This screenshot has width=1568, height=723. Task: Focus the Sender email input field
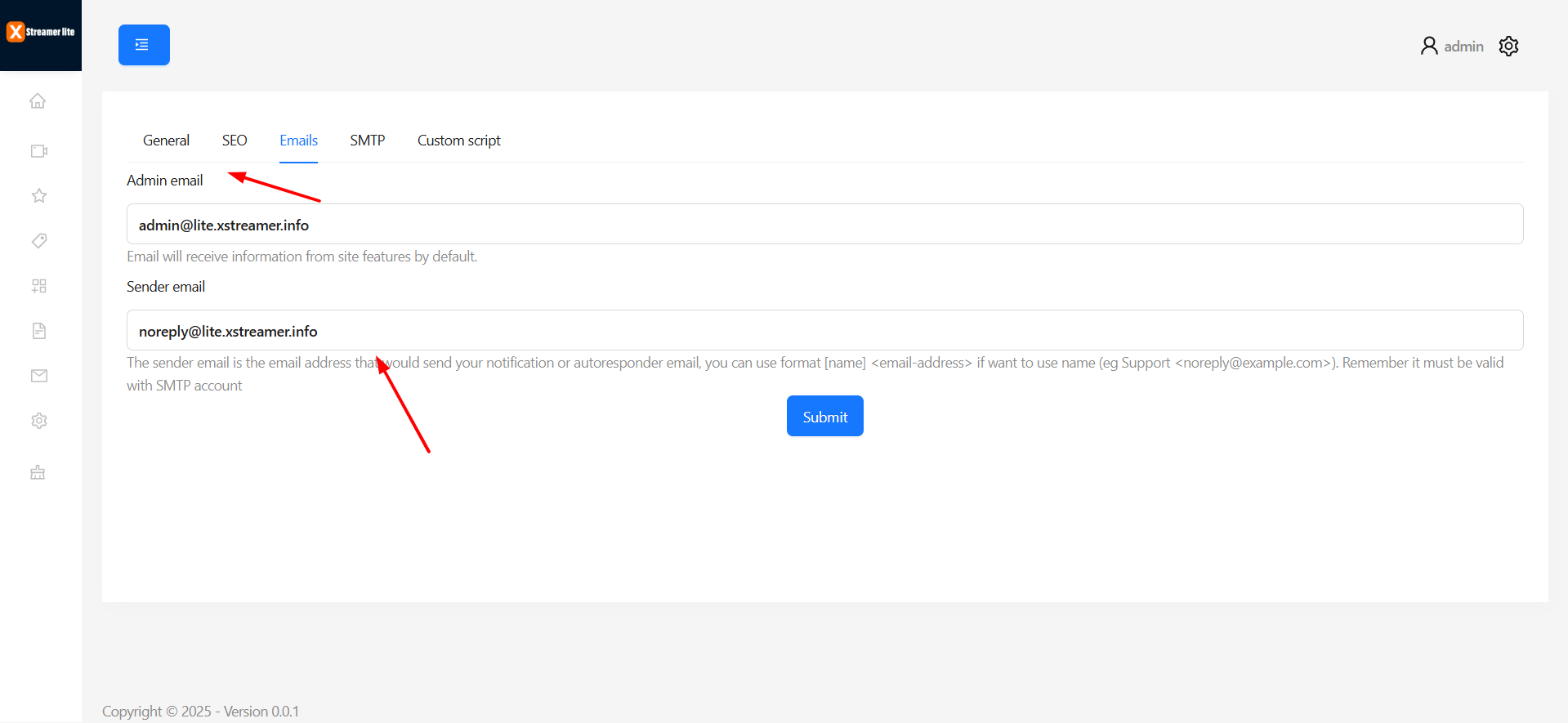click(x=825, y=330)
